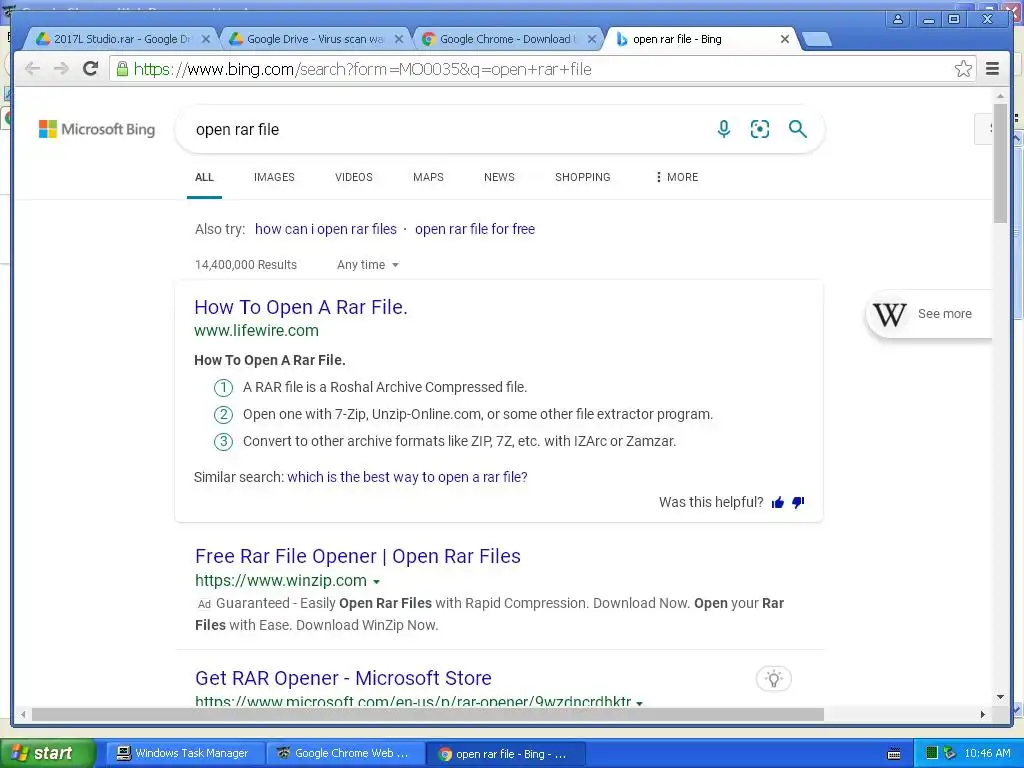
Task: Select the VIDEOS search tab
Action: pyautogui.click(x=354, y=177)
